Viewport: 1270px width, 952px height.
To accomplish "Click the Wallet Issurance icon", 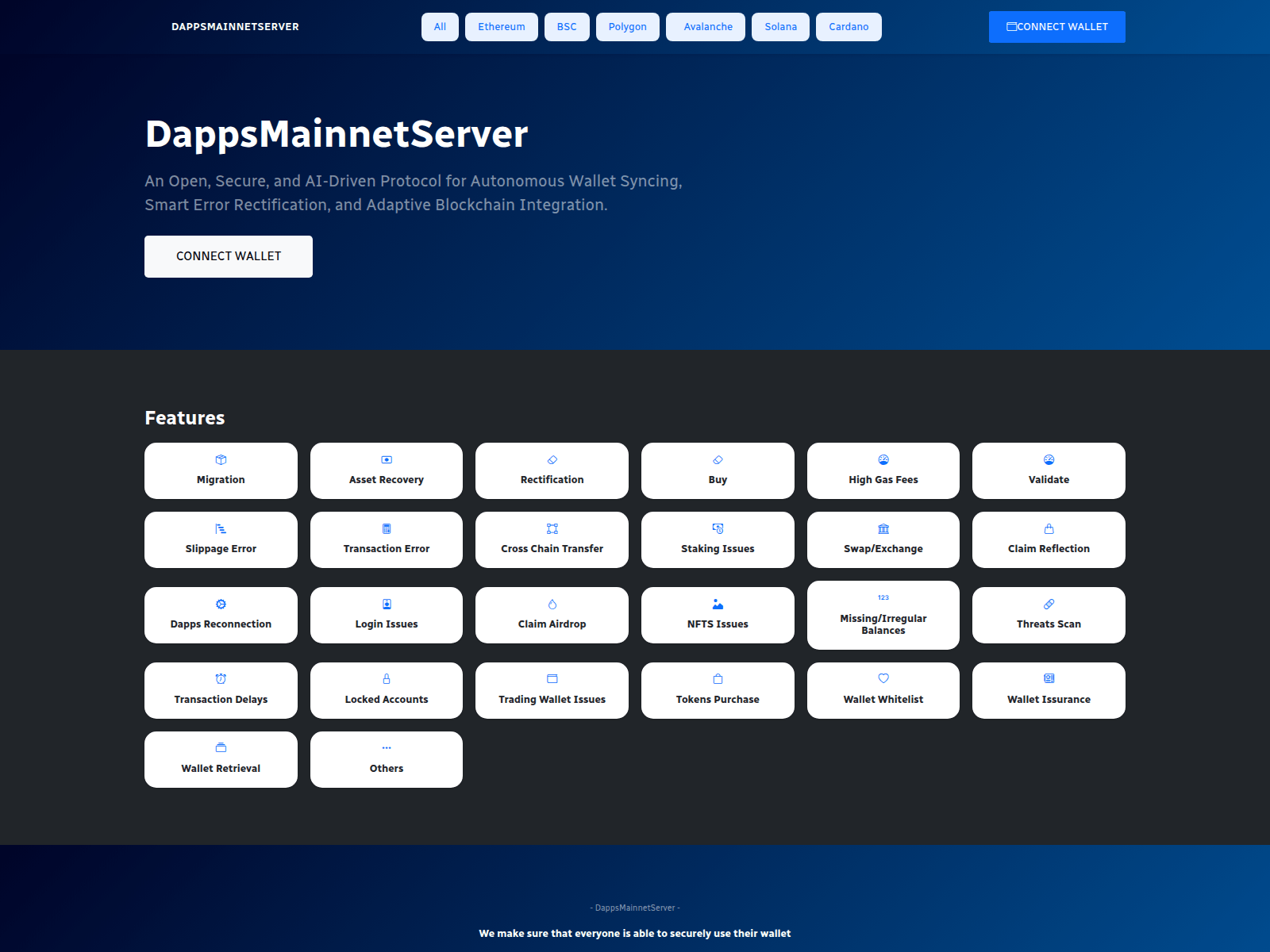I will (x=1049, y=679).
